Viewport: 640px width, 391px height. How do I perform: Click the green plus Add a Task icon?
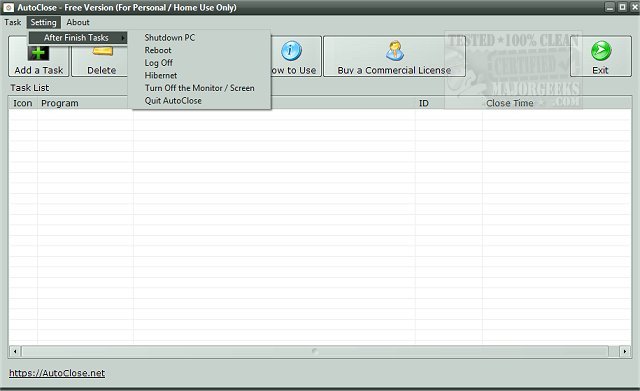(38, 53)
